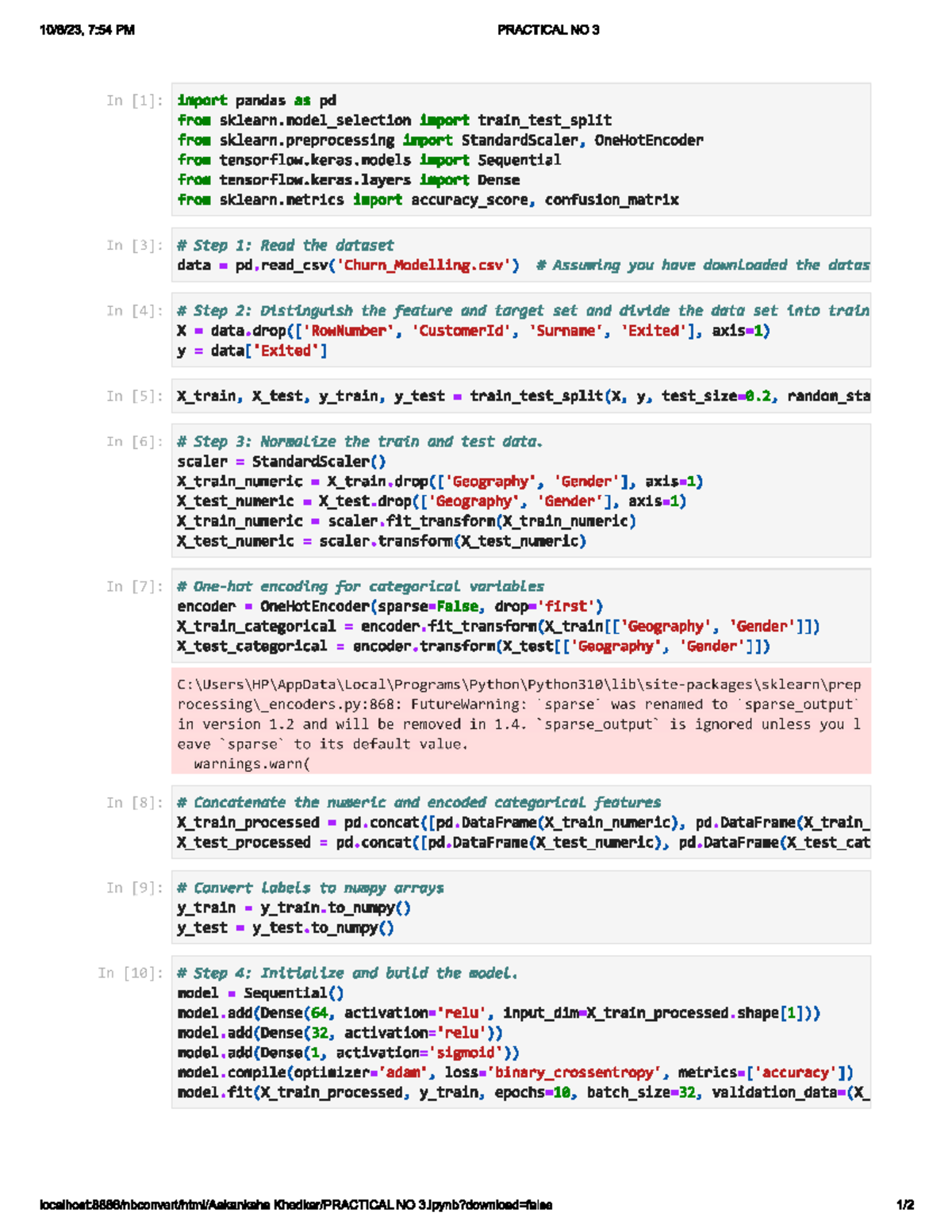Click the 'In [6]:' cell prompt
The image size is (952, 1232).
(x=135, y=442)
